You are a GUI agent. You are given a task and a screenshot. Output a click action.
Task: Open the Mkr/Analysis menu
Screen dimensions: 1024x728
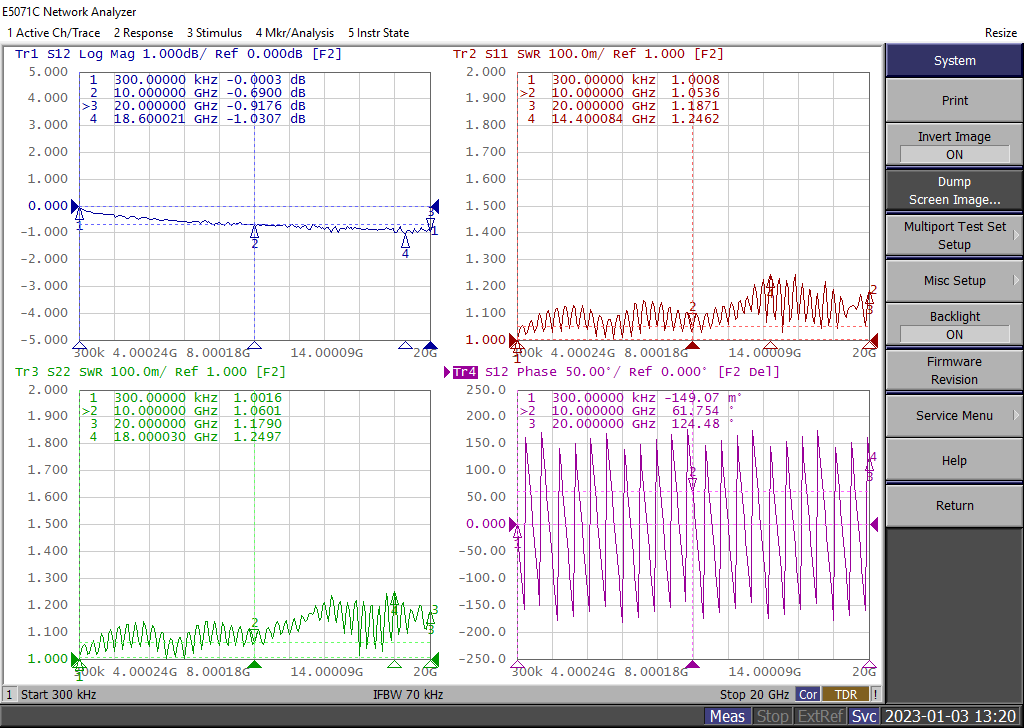294,33
